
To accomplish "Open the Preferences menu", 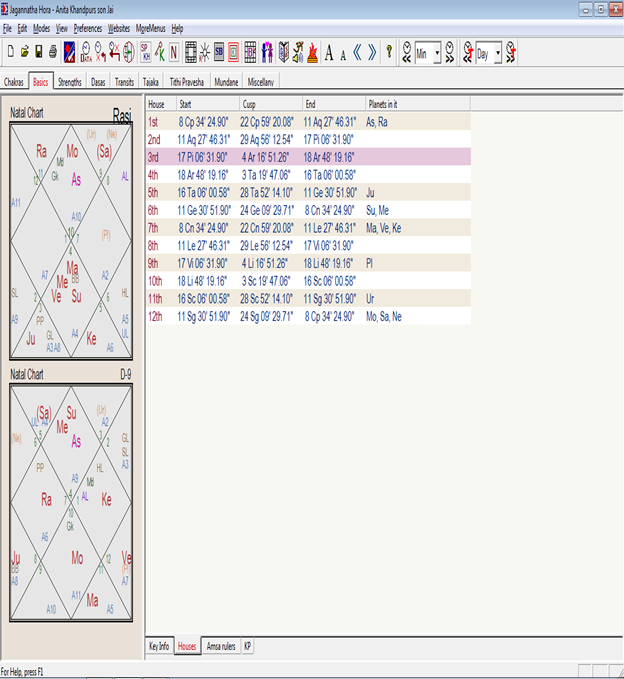I will pyautogui.click(x=87, y=29).
